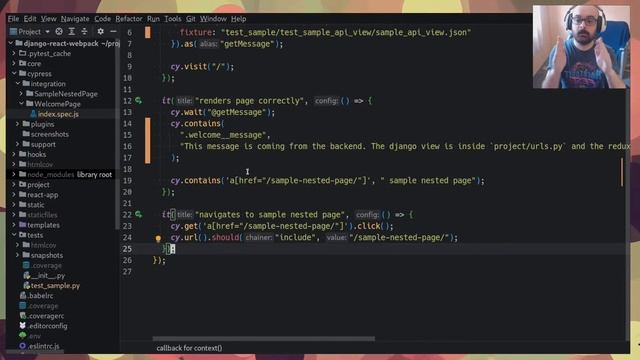Expand the templates folder

click(14, 225)
